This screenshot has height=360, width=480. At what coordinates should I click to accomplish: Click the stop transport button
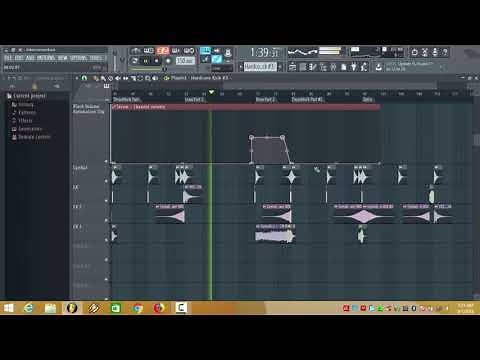(157, 61)
